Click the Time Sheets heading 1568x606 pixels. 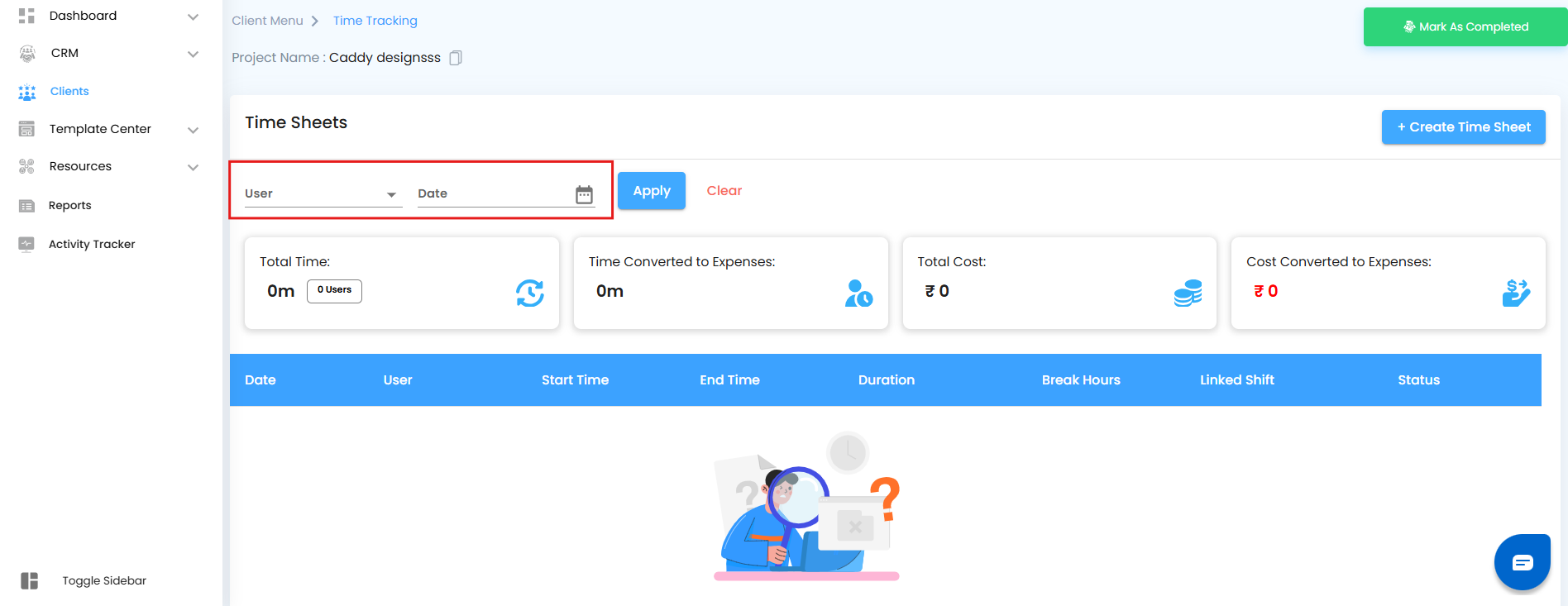click(x=296, y=122)
